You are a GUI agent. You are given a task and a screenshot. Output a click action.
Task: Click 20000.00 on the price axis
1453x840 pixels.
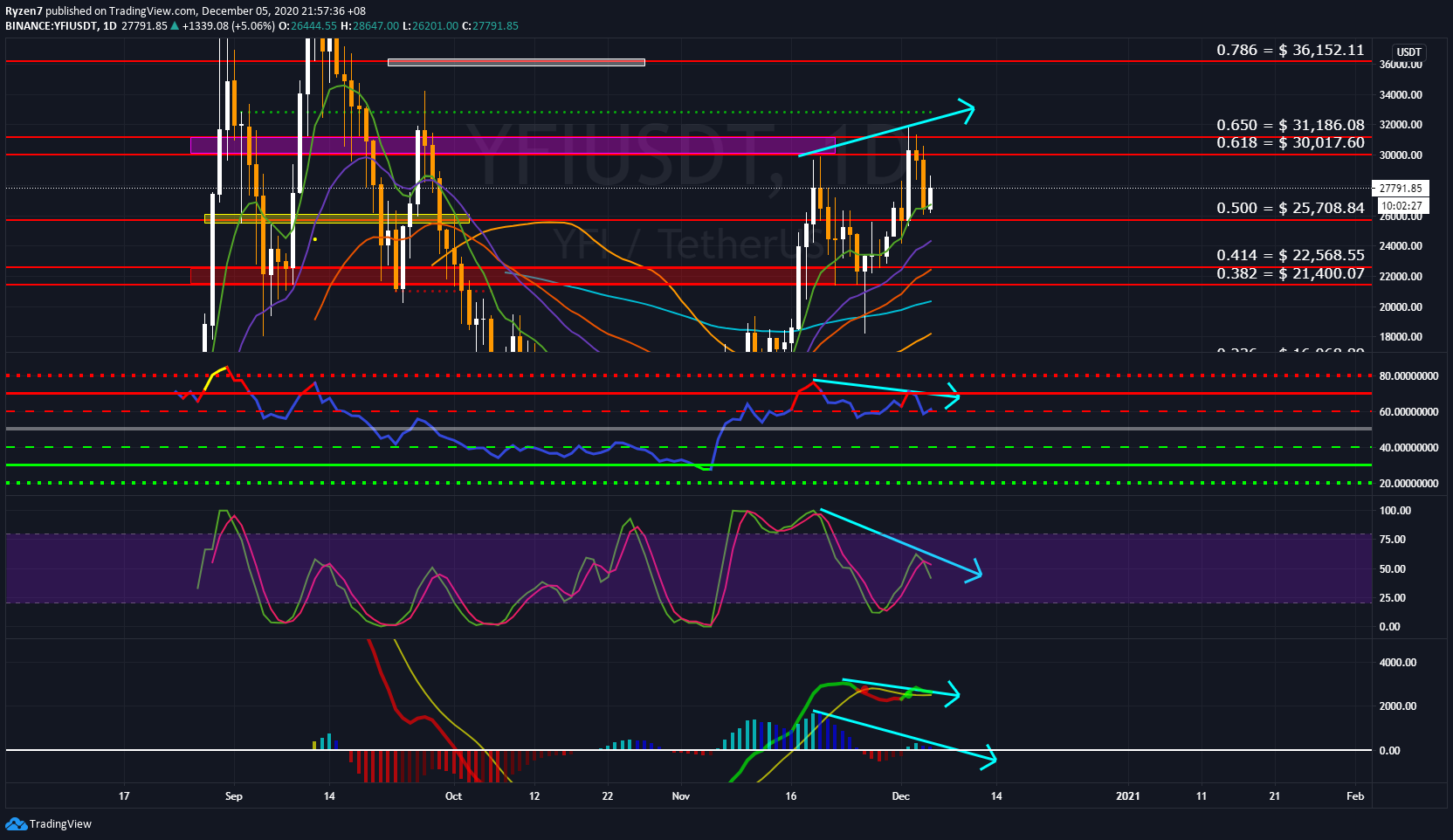1401,306
